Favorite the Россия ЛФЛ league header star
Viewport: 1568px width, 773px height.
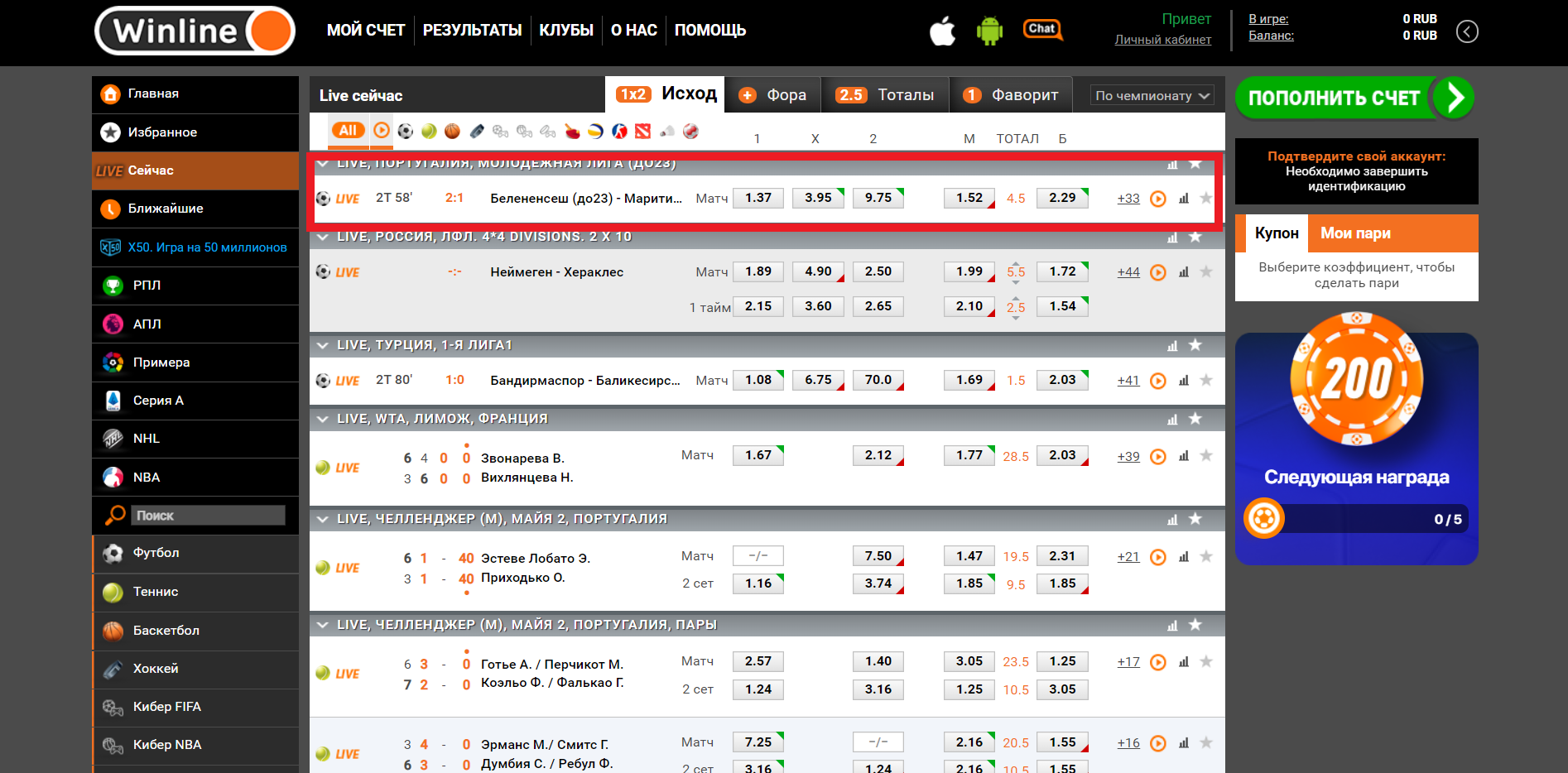[1195, 237]
